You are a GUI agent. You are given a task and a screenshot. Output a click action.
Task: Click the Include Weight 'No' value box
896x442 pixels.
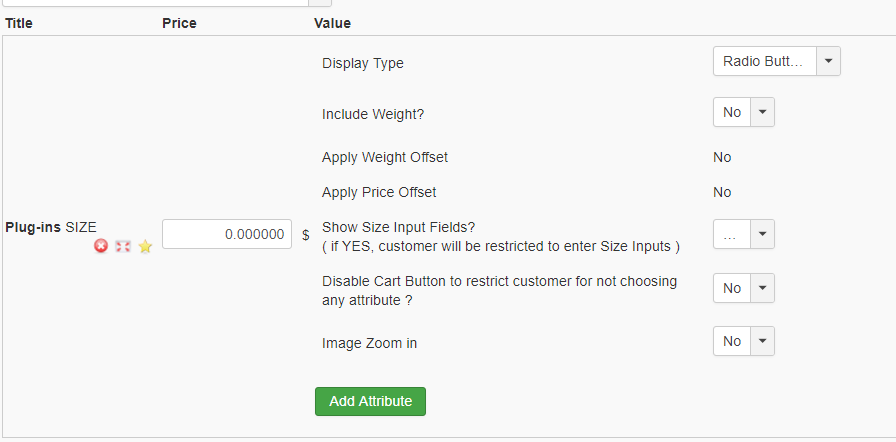click(x=731, y=112)
